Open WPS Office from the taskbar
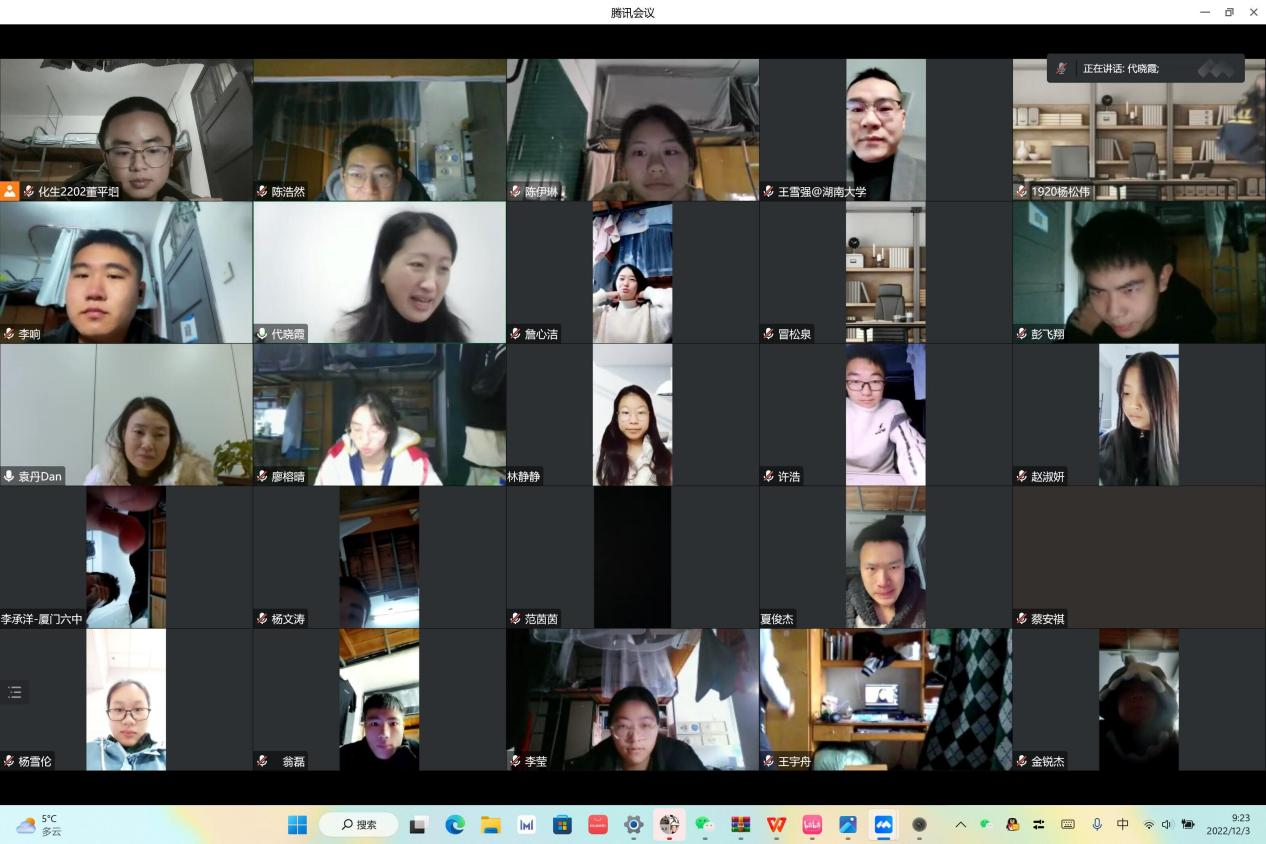1266x844 pixels. 776,825
